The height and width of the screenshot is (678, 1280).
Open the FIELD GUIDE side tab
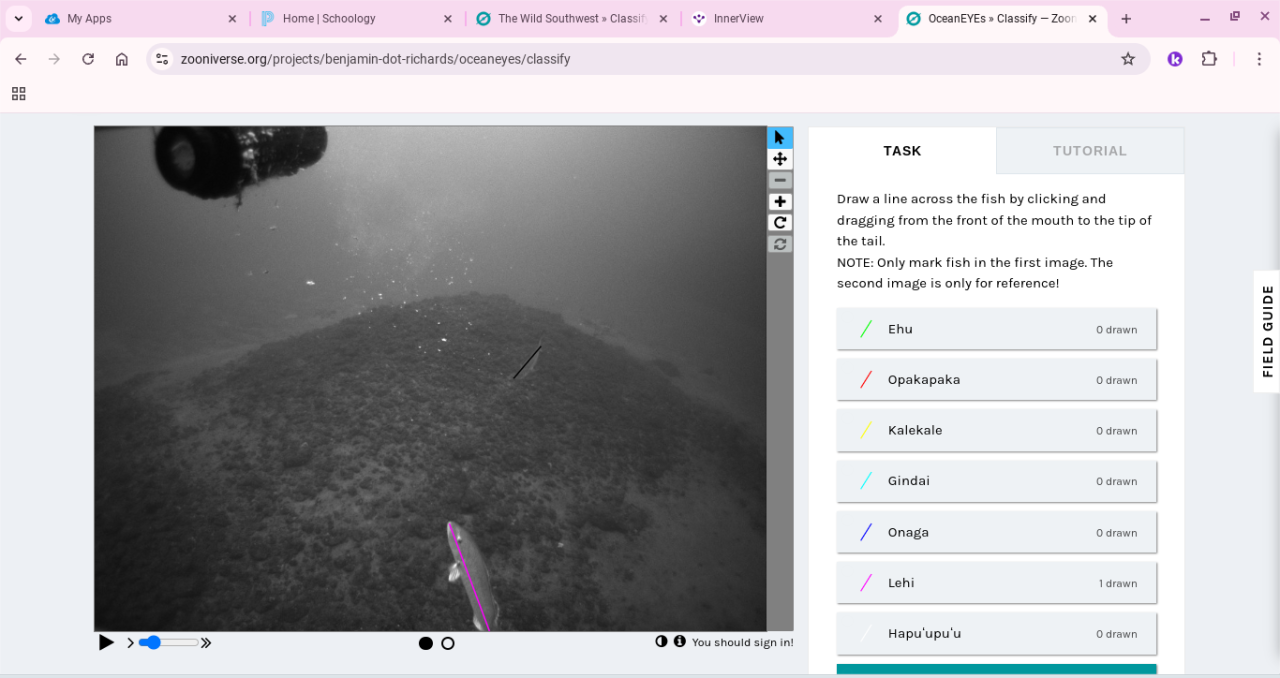pyautogui.click(x=1267, y=331)
